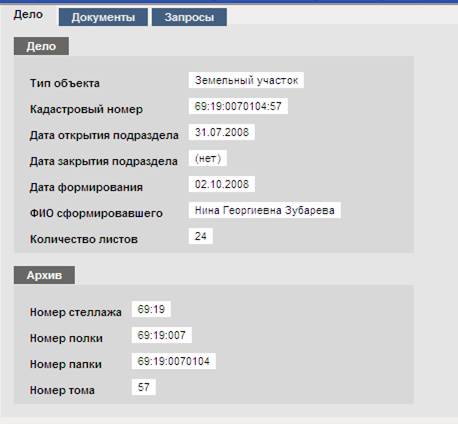Click the label Количество листов
This screenshot has height=424, width=458.
tap(84, 239)
